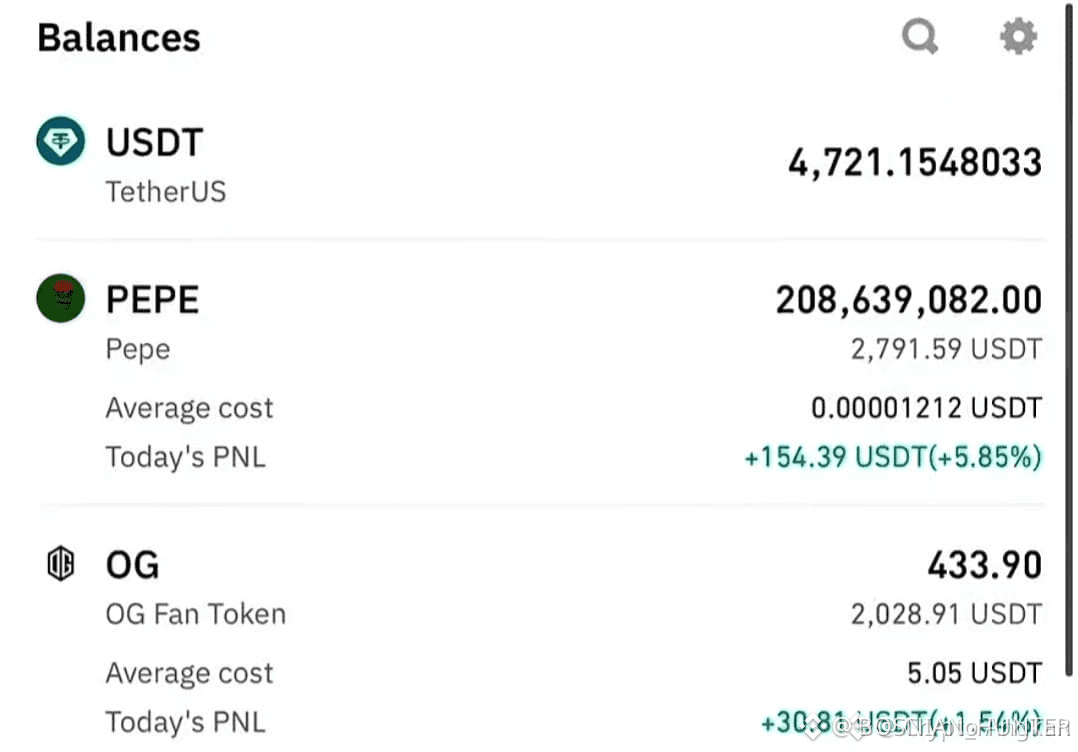Open the OG asset name
Image resolution: width=1078 pixels, height=752 pixels.
(x=132, y=565)
